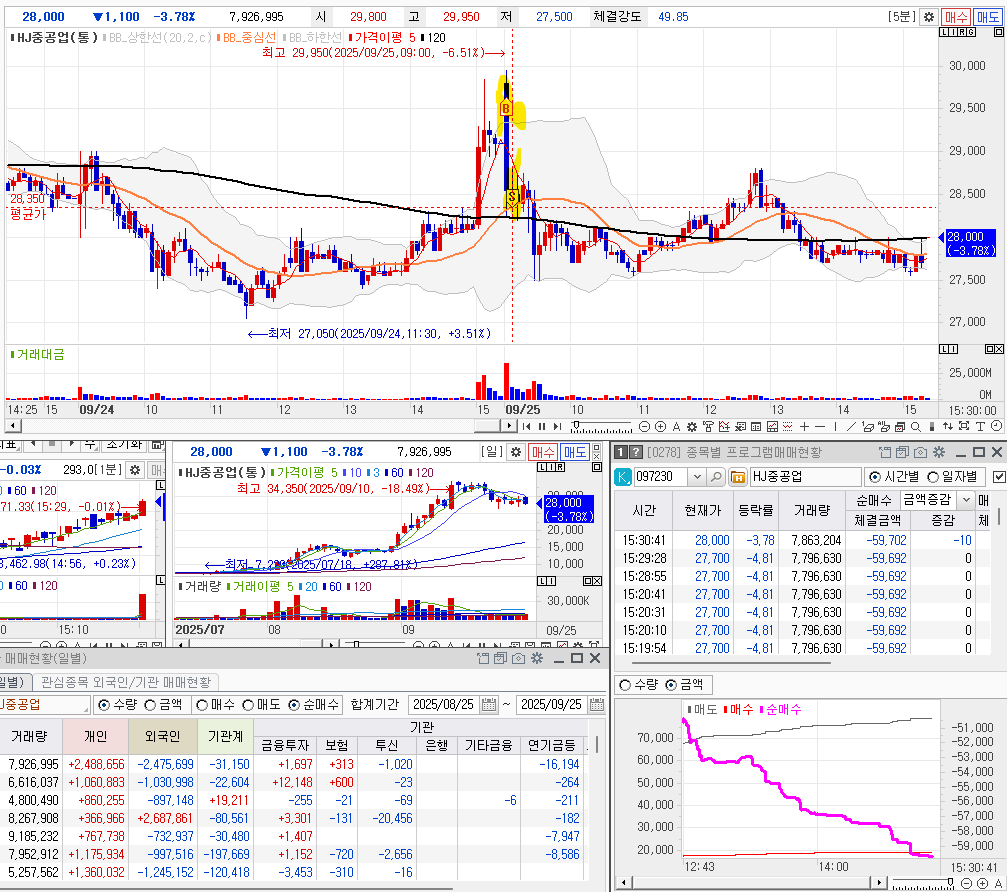The width and height of the screenshot is (1007, 892).
Task: Click end date field 2025/09/25
Action: point(552,704)
